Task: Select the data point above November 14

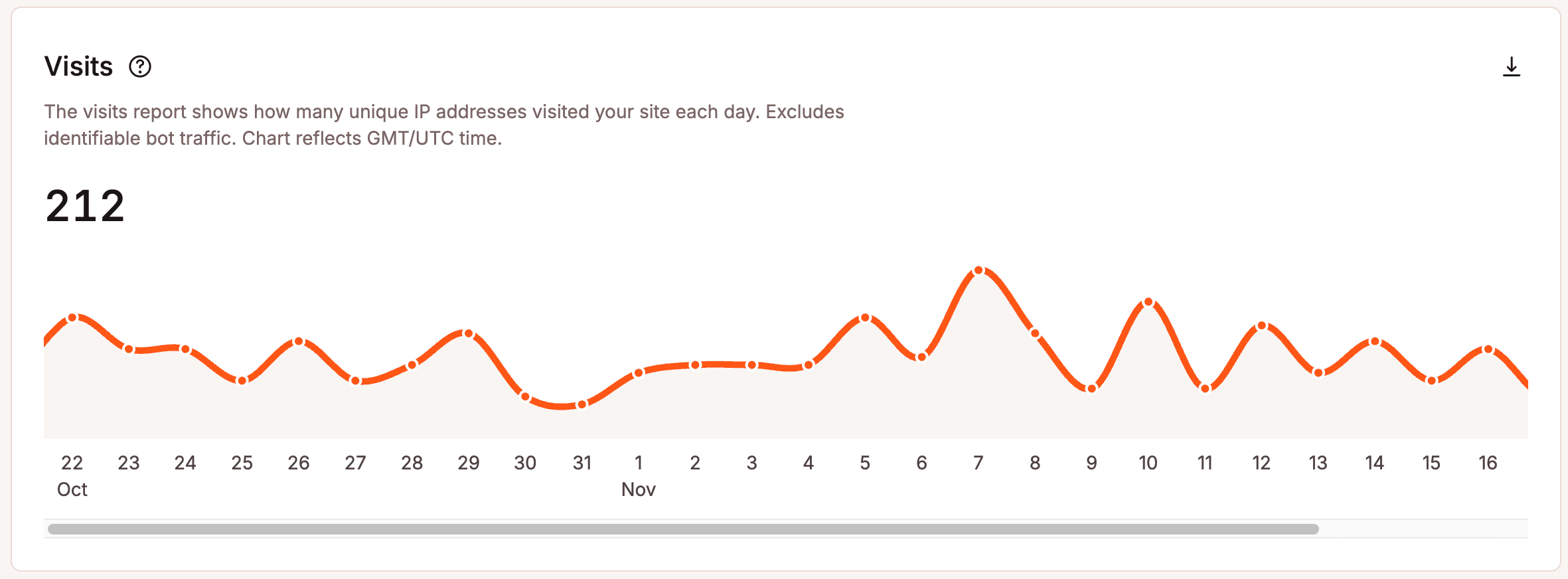Action: [x=1374, y=341]
